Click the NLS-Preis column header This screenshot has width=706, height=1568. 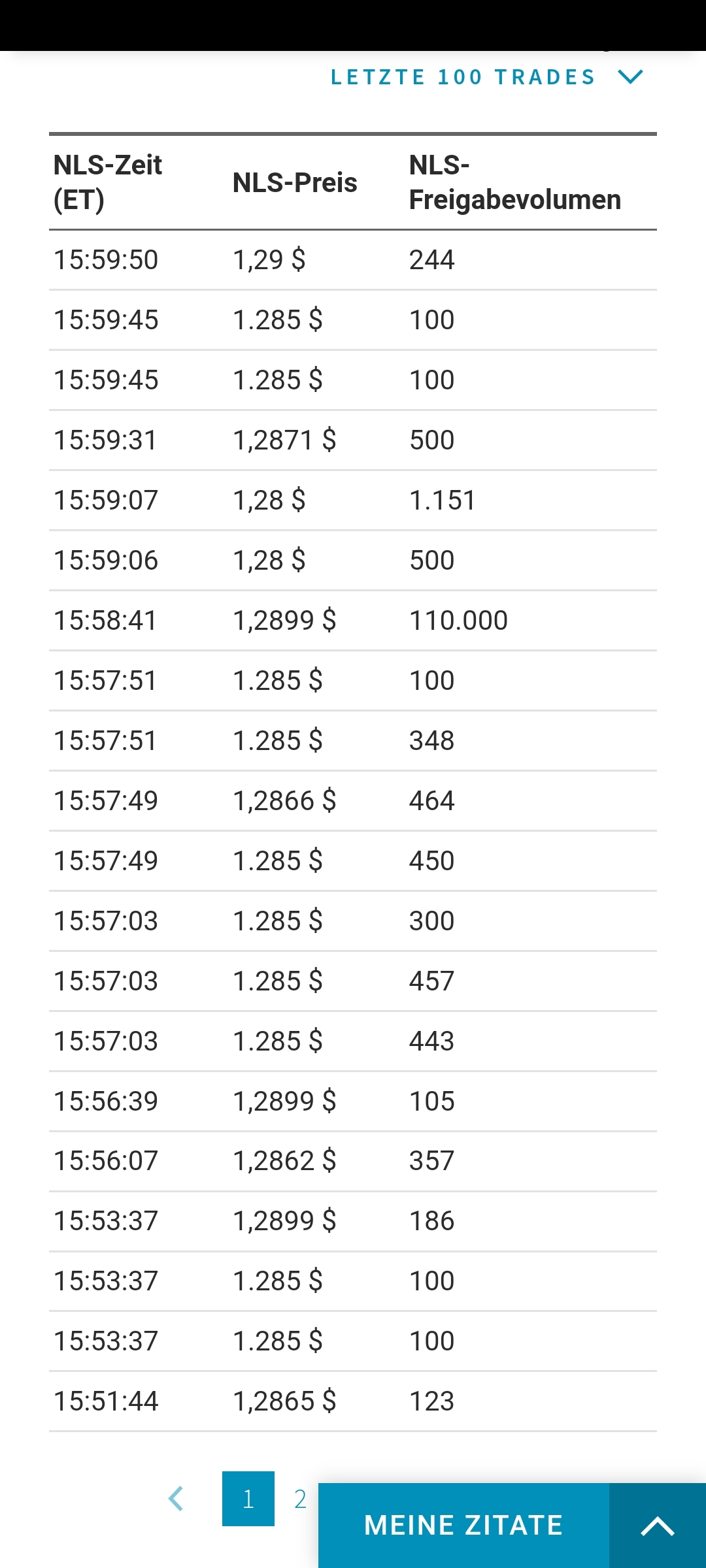tap(295, 183)
